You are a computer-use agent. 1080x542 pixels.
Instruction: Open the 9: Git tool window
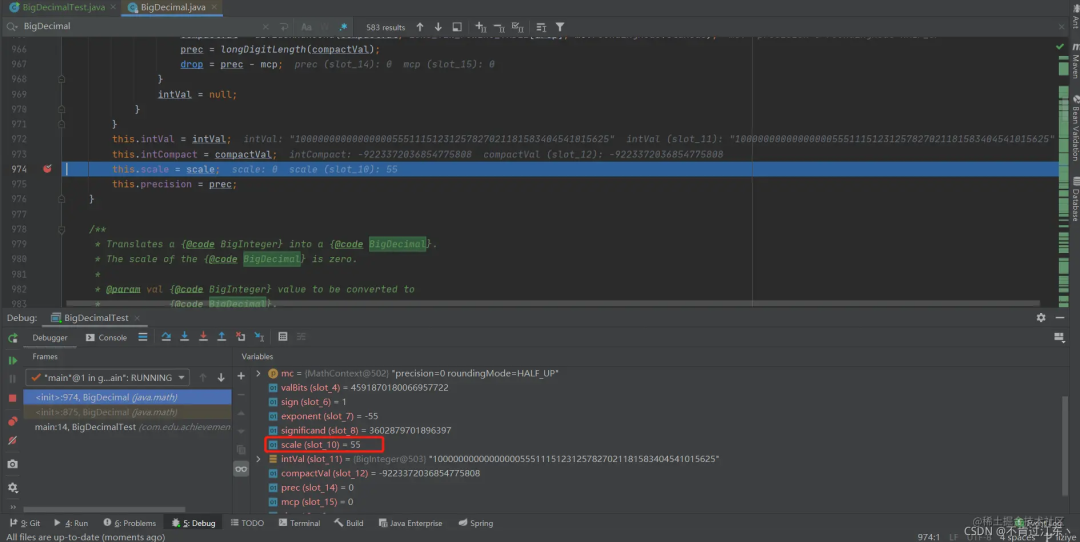(25, 523)
